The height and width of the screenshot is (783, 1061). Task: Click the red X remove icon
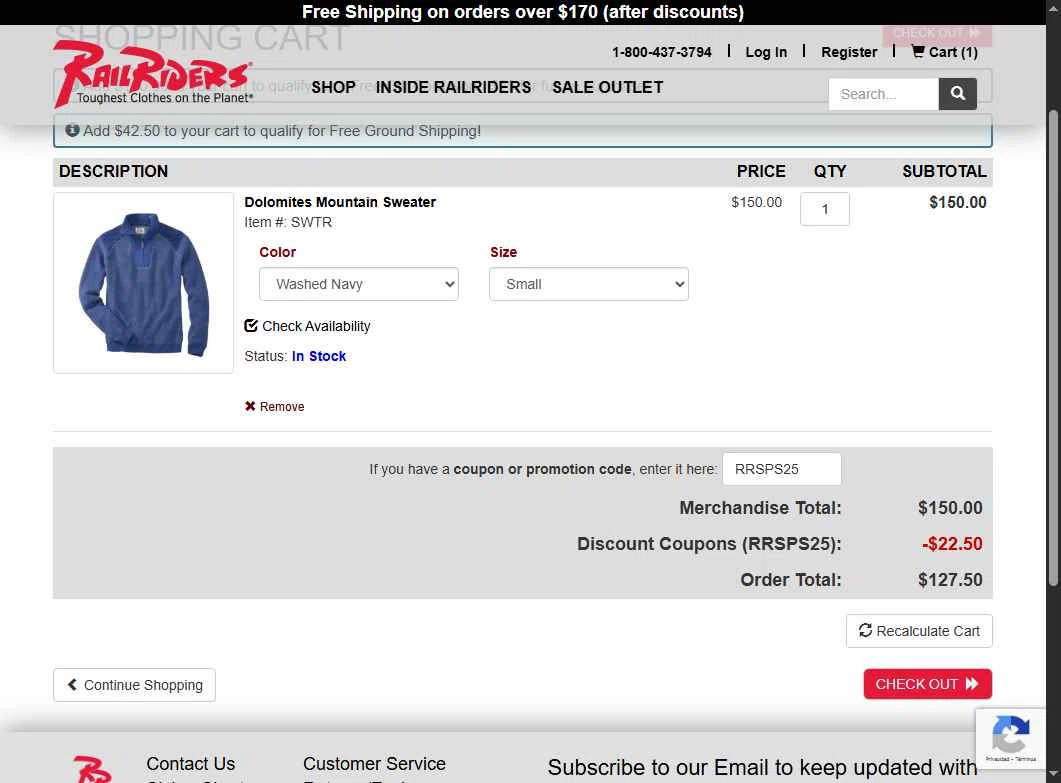[x=250, y=406]
